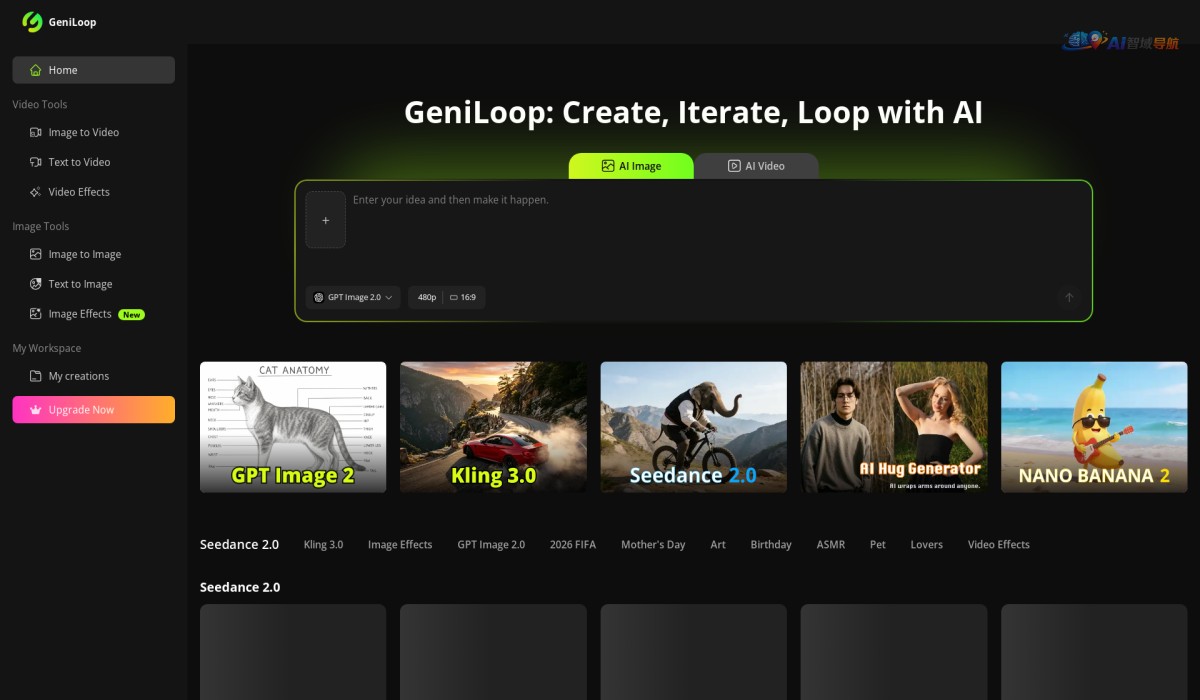Open the AI Hug Generator card
Screen dimensions: 1200x700
[x=894, y=427]
